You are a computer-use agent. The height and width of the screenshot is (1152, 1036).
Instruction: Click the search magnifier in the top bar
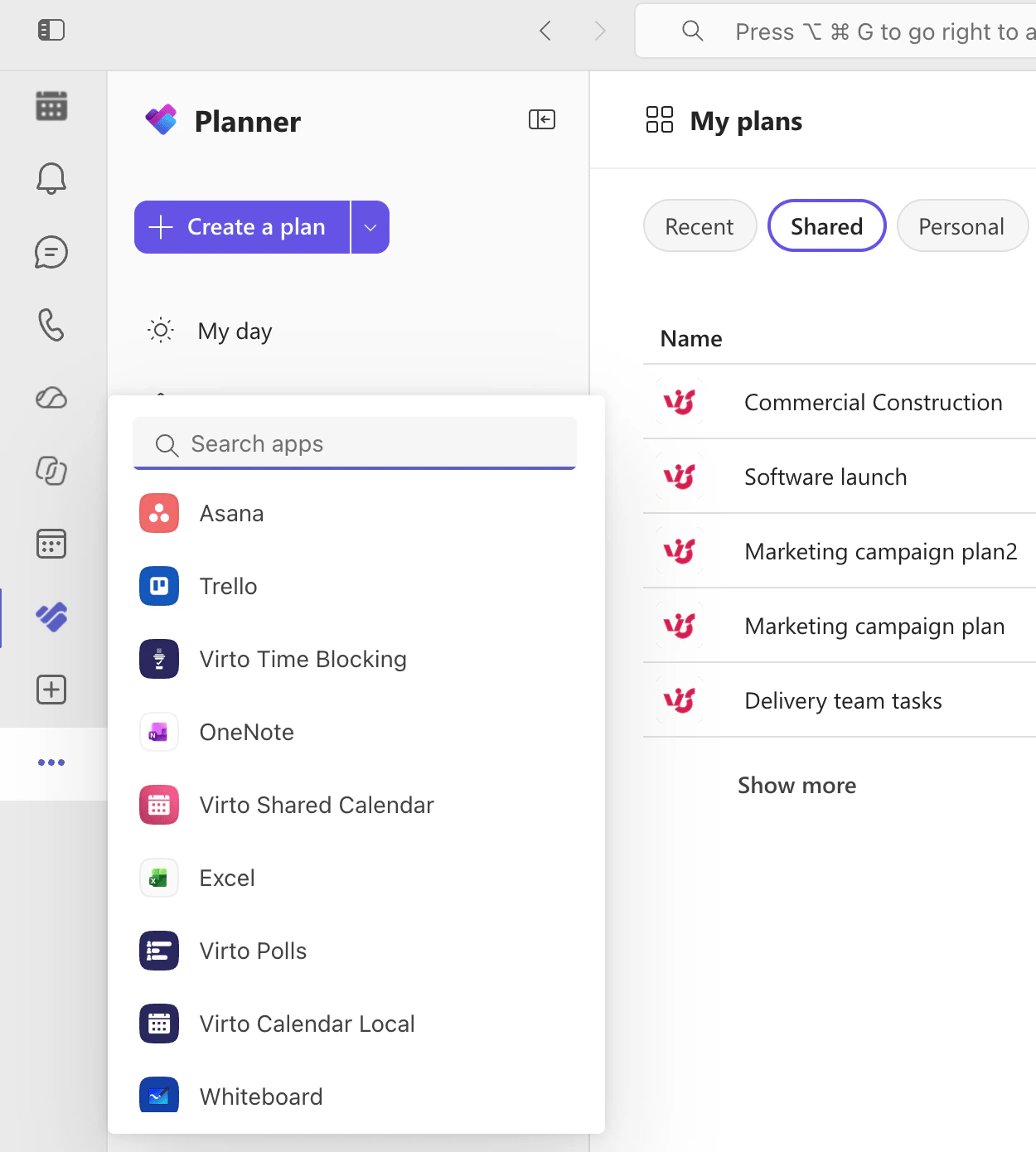tap(692, 31)
